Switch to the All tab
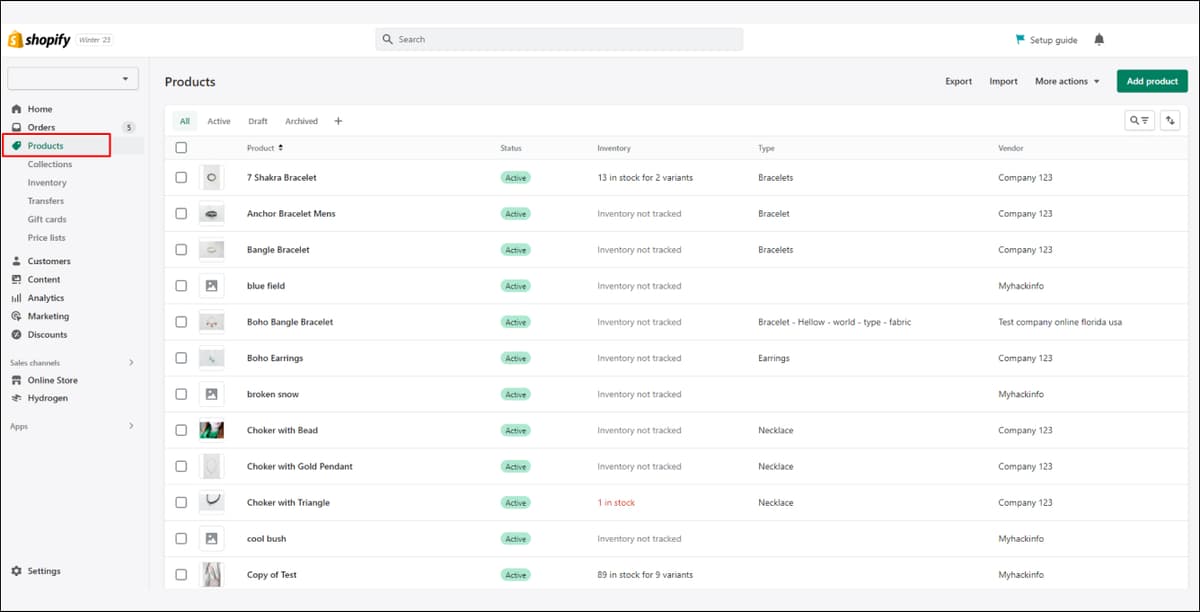This screenshot has width=1200, height=612. [x=185, y=121]
